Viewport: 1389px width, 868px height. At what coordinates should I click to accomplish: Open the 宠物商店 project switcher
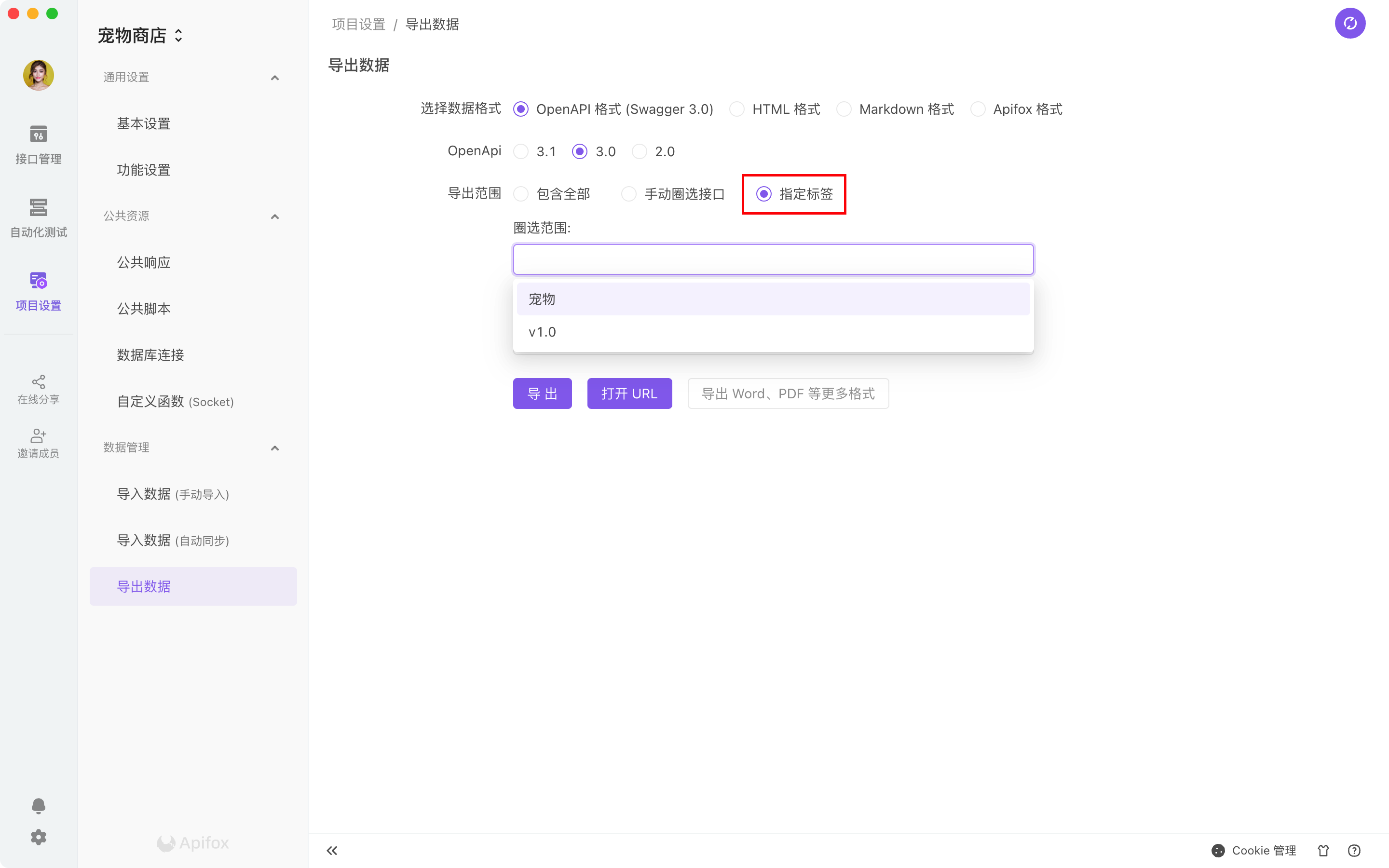pos(140,36)
